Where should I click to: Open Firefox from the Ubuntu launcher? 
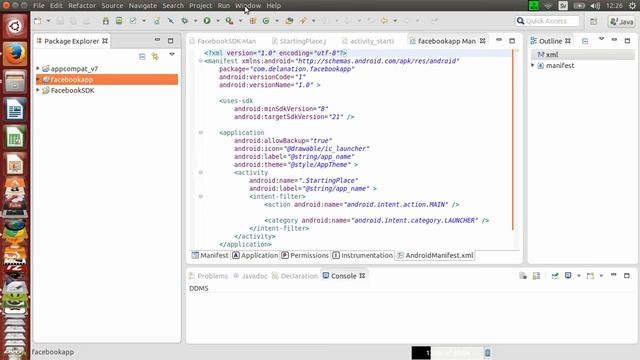15,54
